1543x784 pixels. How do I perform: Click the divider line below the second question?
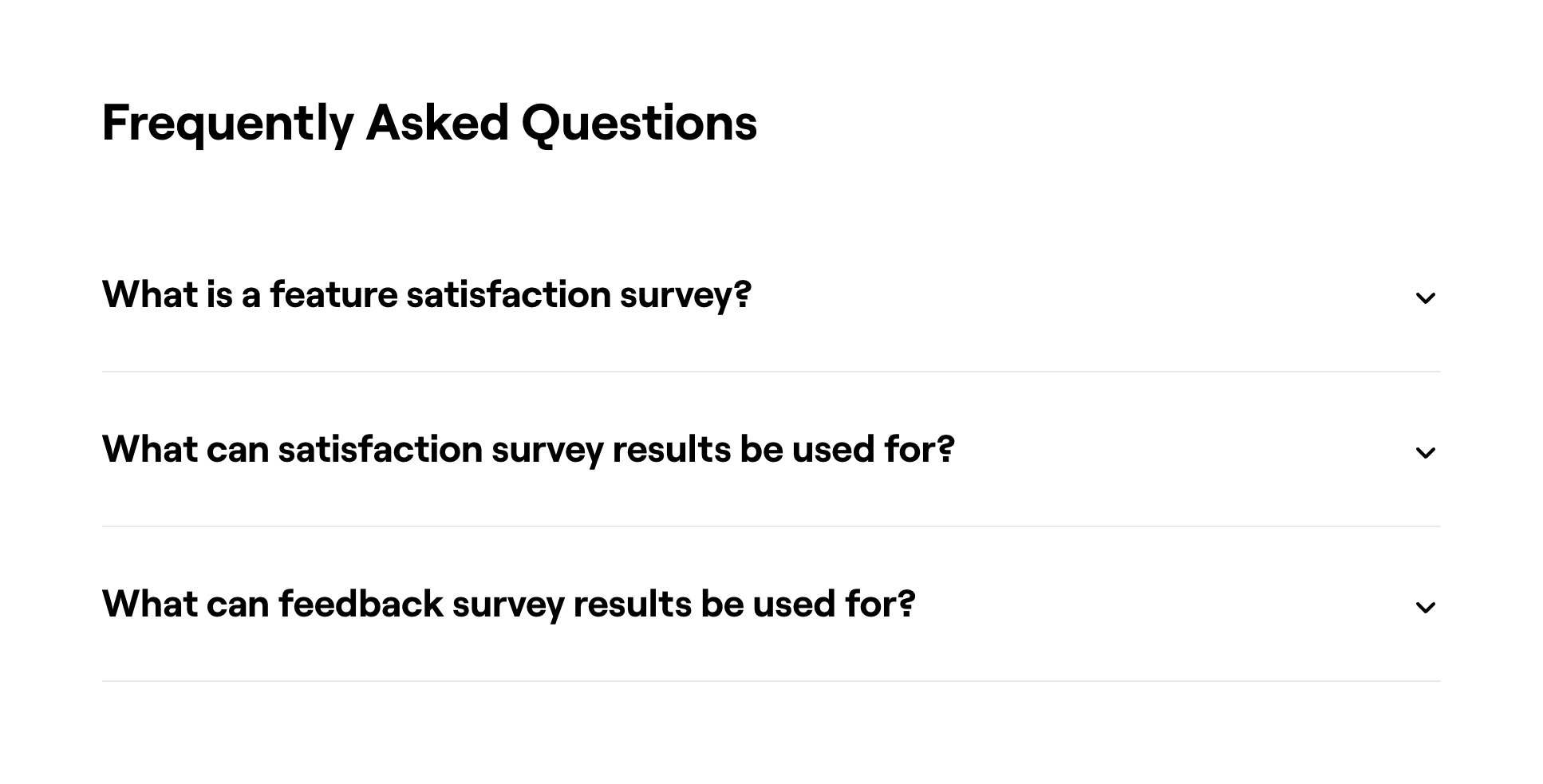(x=771, y=526)
